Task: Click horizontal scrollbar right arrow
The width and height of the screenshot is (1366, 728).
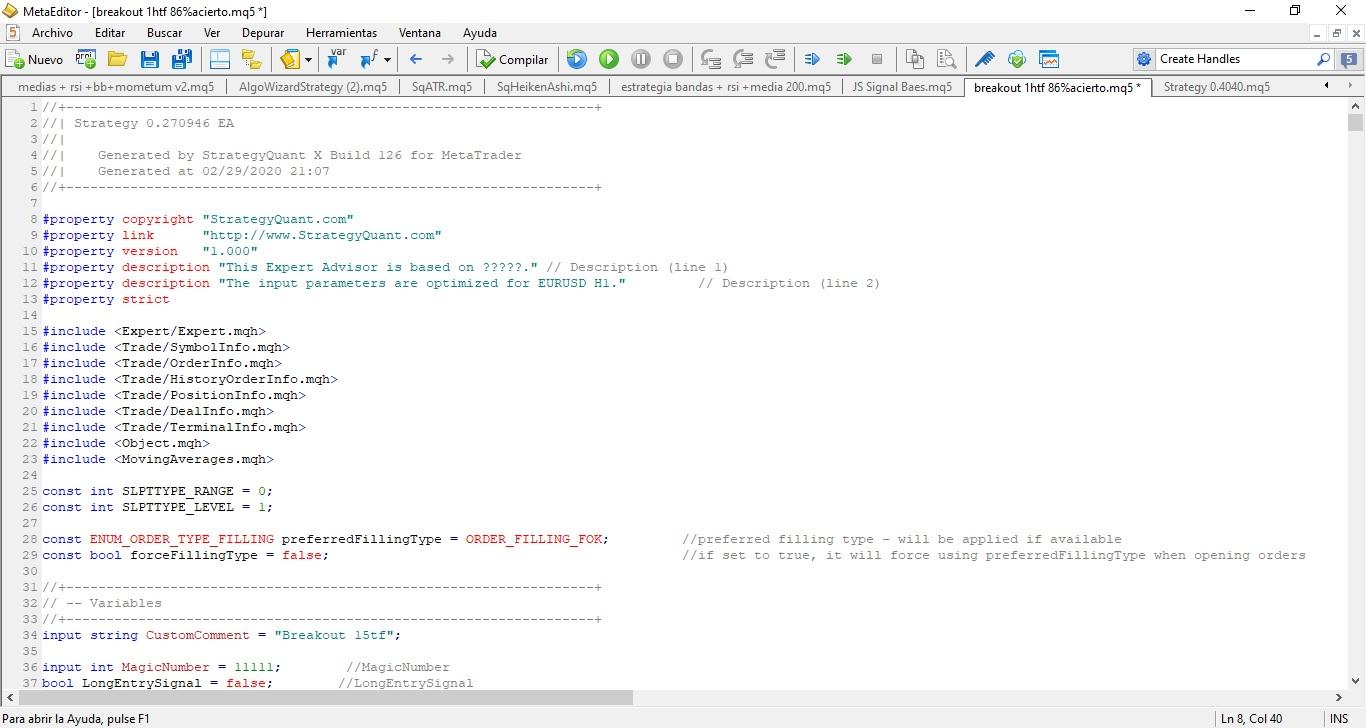Action: coord(1339,697)
